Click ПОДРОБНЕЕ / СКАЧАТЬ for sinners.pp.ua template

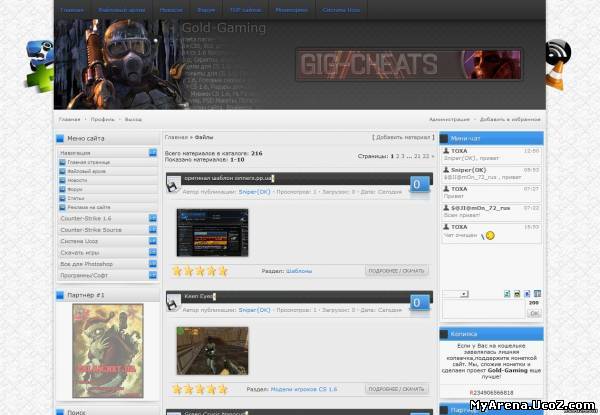(x=396, y=270)
